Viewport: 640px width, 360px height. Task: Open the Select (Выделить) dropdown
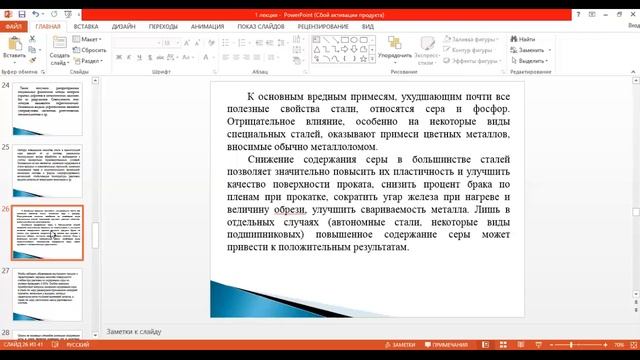(529, 61)
